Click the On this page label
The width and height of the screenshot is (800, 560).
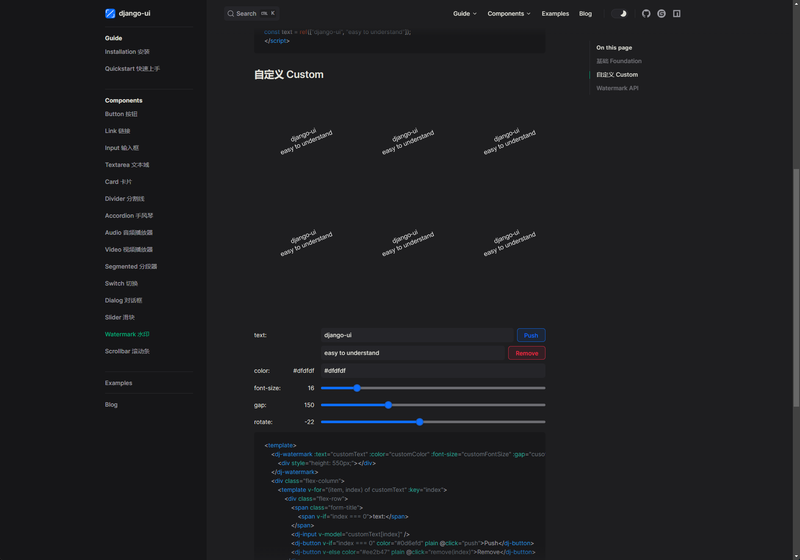tap(614, 47)
